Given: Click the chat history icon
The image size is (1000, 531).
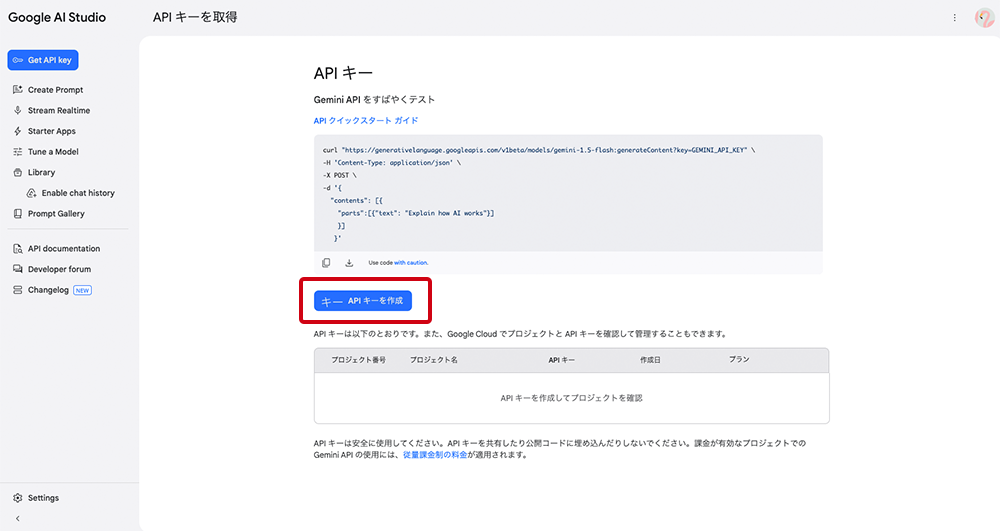Looking at the screenshot, I should [31, 193].
